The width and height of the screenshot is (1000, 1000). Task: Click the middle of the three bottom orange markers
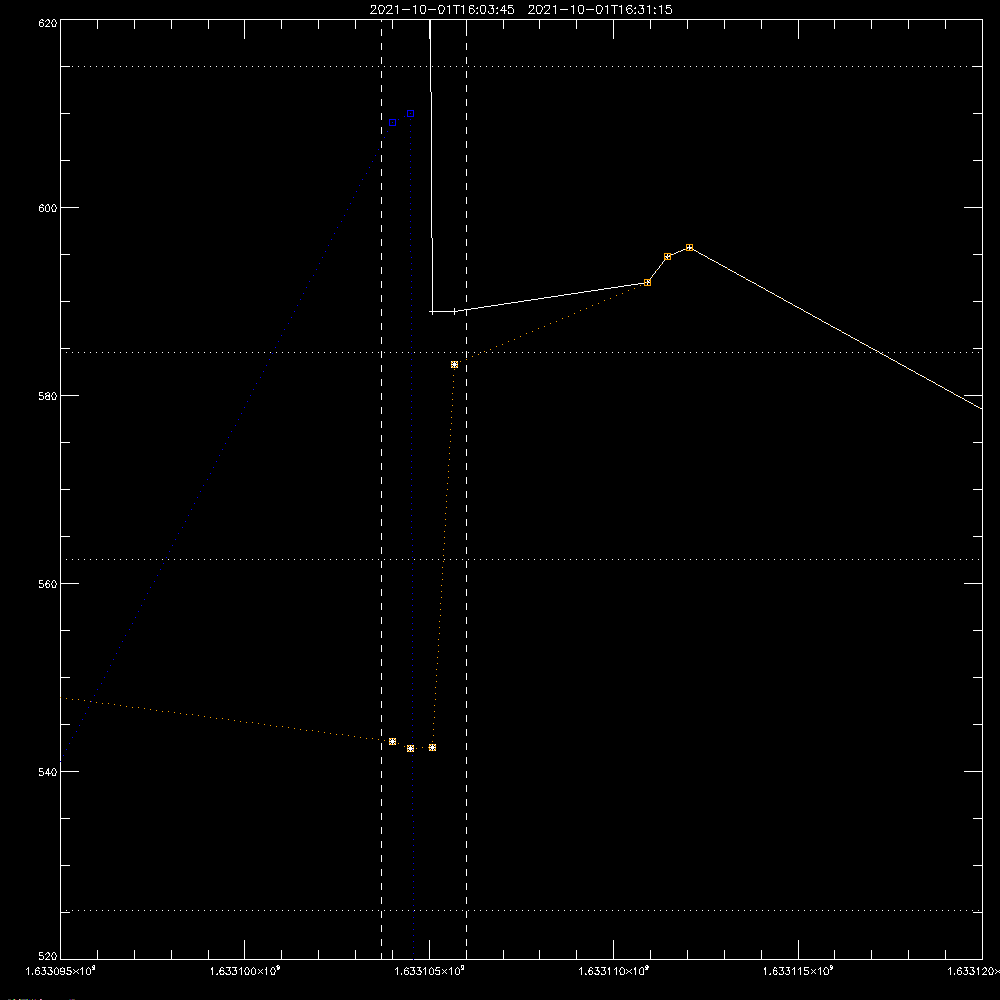point(411,749)
